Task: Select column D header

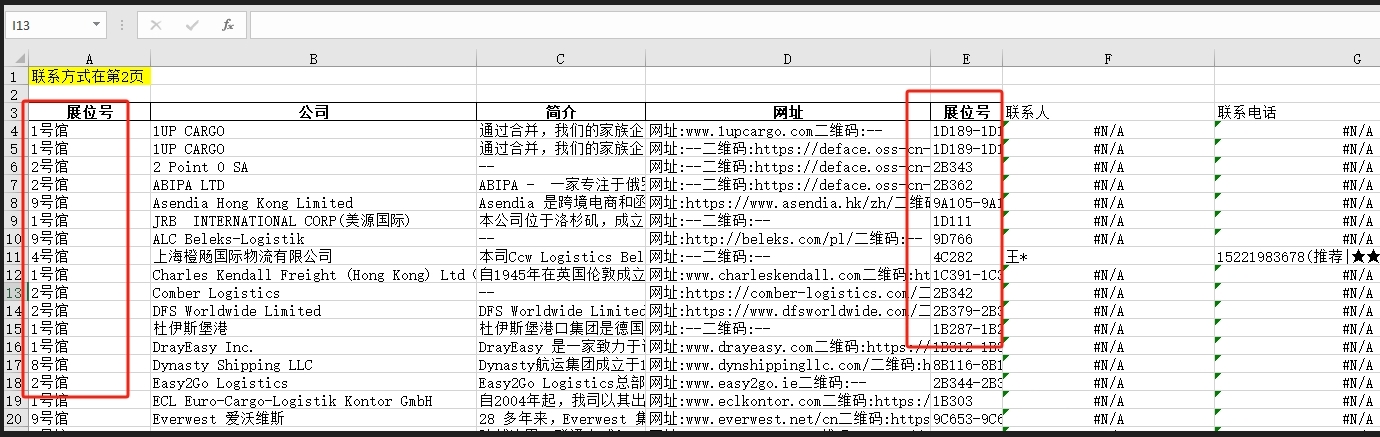Action: point(788,59)
